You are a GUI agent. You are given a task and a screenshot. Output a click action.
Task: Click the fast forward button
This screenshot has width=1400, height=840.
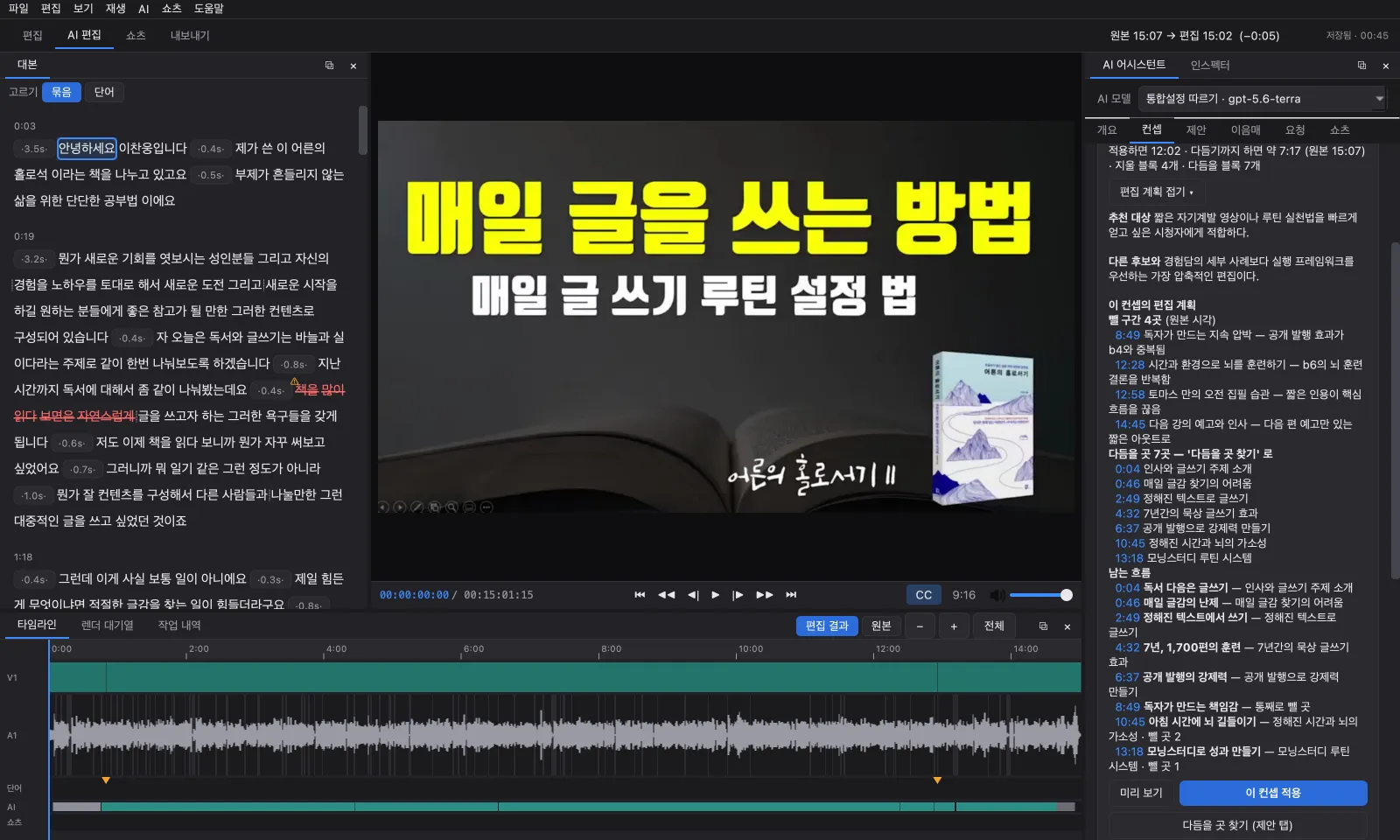(x=765, y=595)
